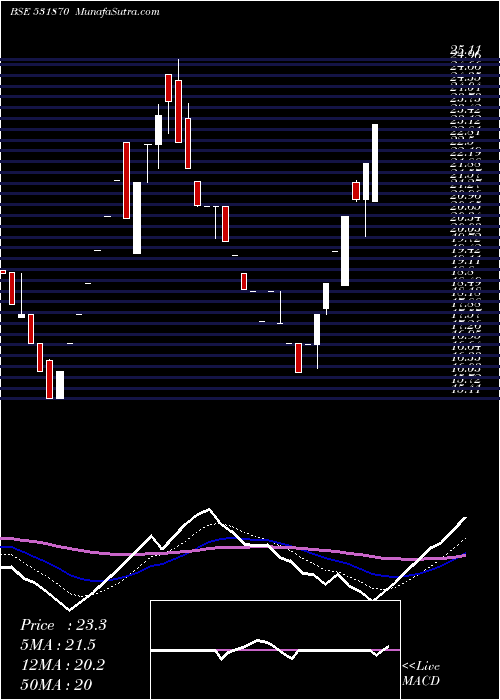Select the "Price : 23.3" readout
Viewport: 500px width, 700px height.
coord(63,625)
